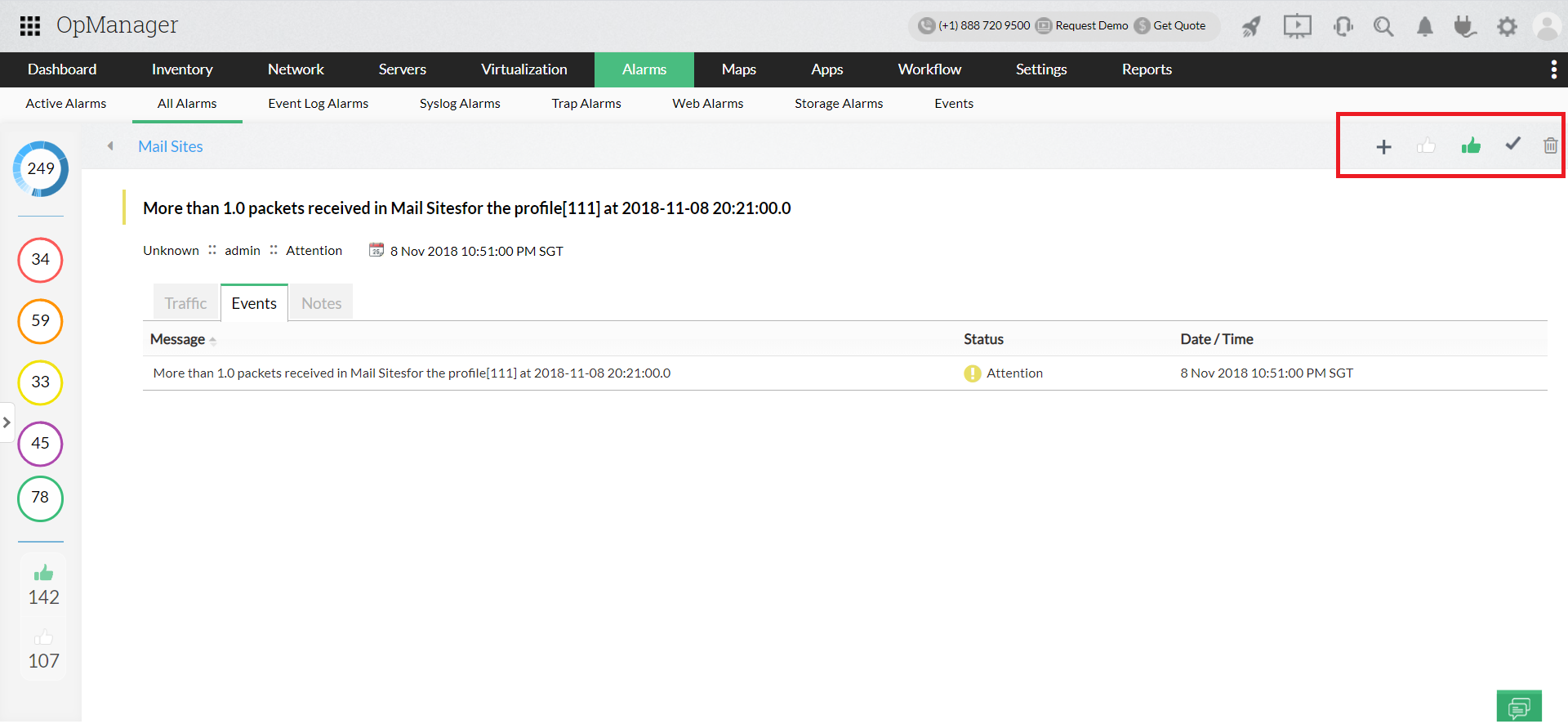This screenshot has width=1568, height=724.
Task: Open the Inventory menu
Action: click(x=182, y=69)
